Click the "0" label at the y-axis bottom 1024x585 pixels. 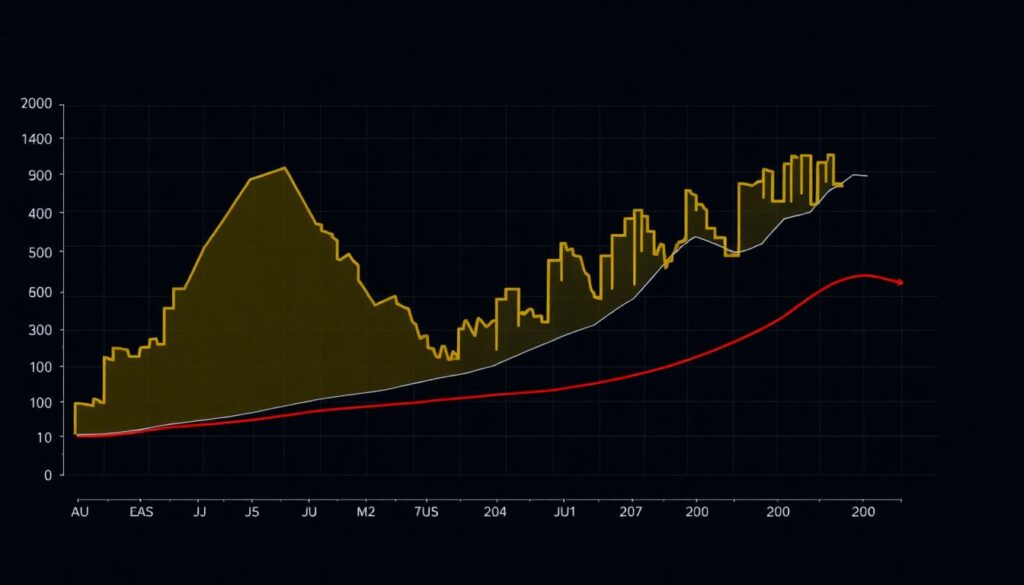point(47,476)
